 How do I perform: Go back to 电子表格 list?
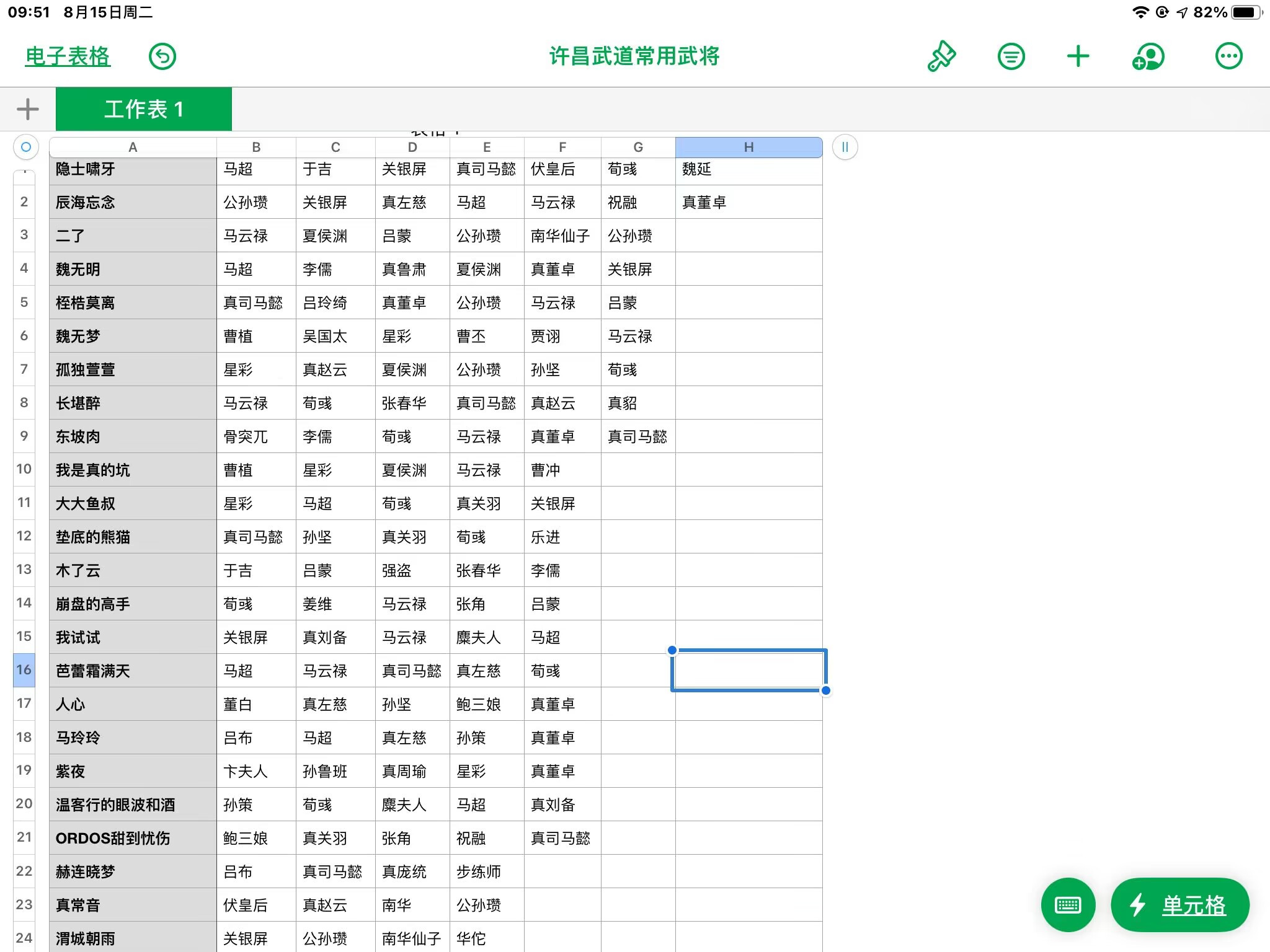(68, 56)
